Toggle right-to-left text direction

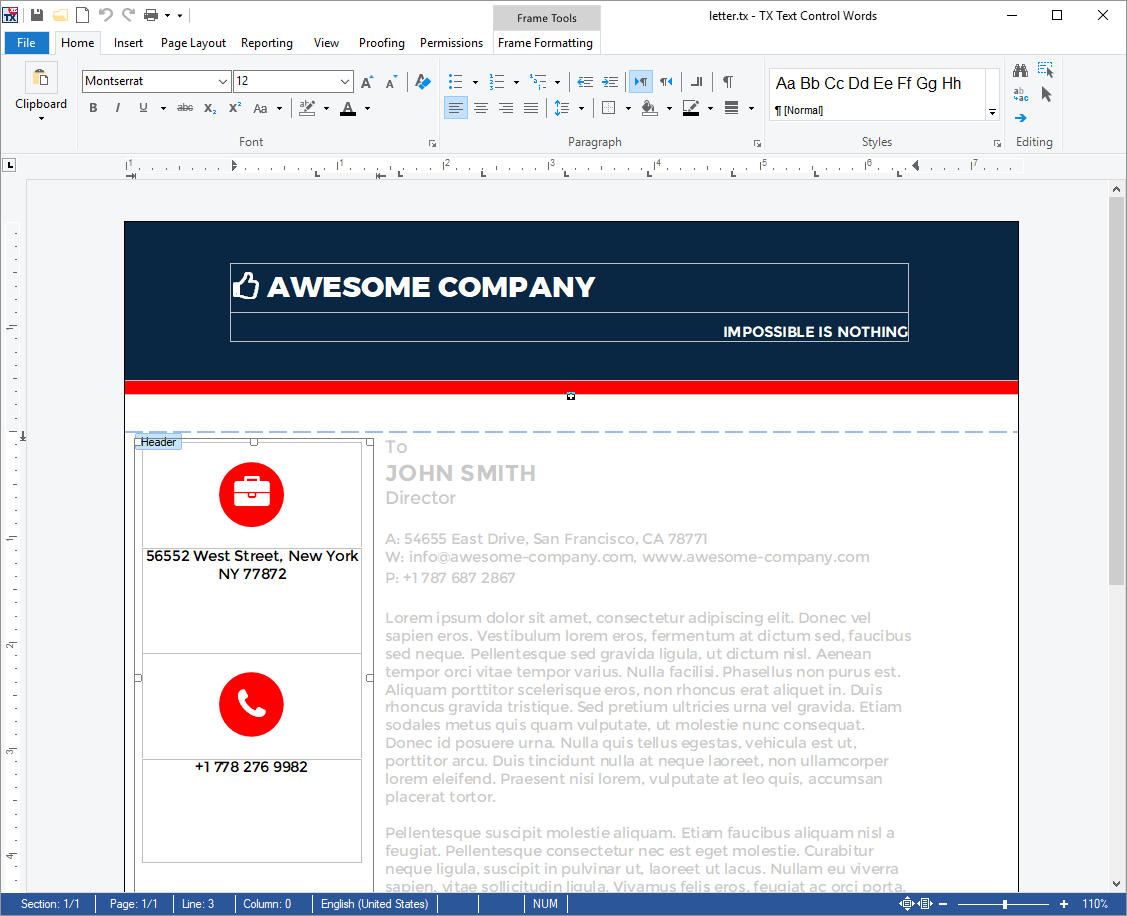click(666, 82)
